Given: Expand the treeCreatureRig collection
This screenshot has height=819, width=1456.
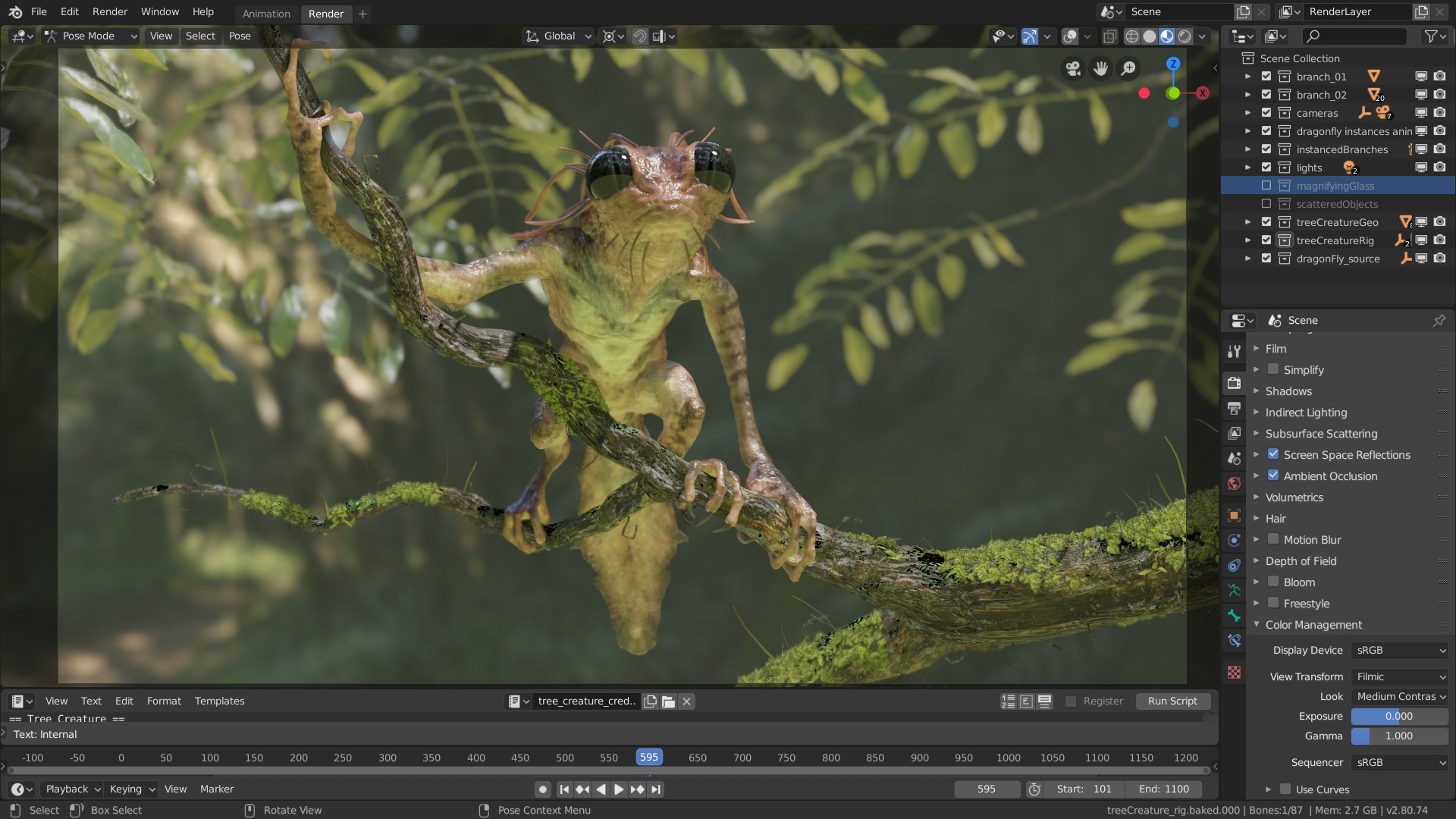Looking at the screenshot, I should click(1247, 240).
